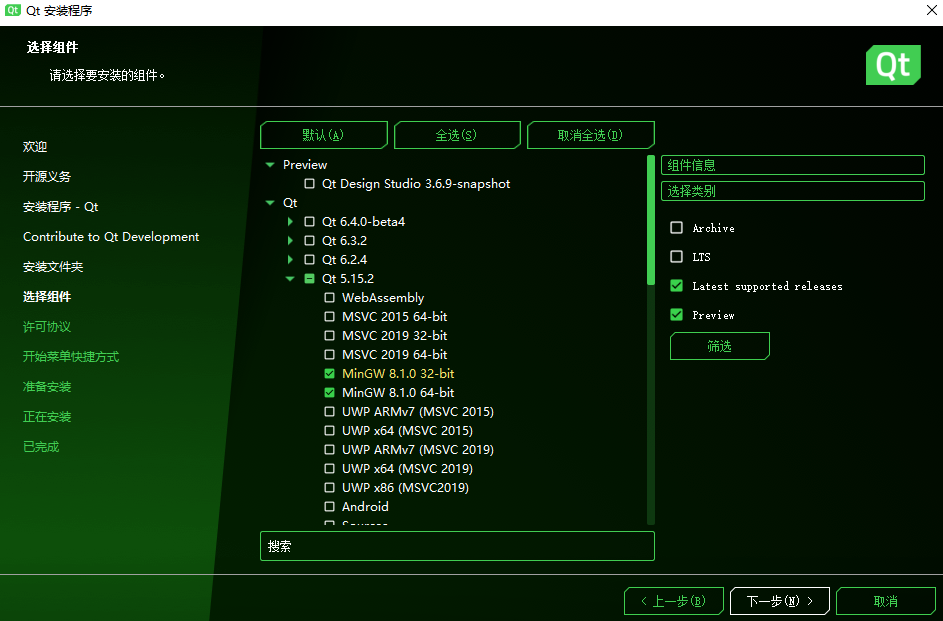Viewport: 943px width, 621px height.
Task: Click the component tree vertical scrollbar
Action: [650, 220]
